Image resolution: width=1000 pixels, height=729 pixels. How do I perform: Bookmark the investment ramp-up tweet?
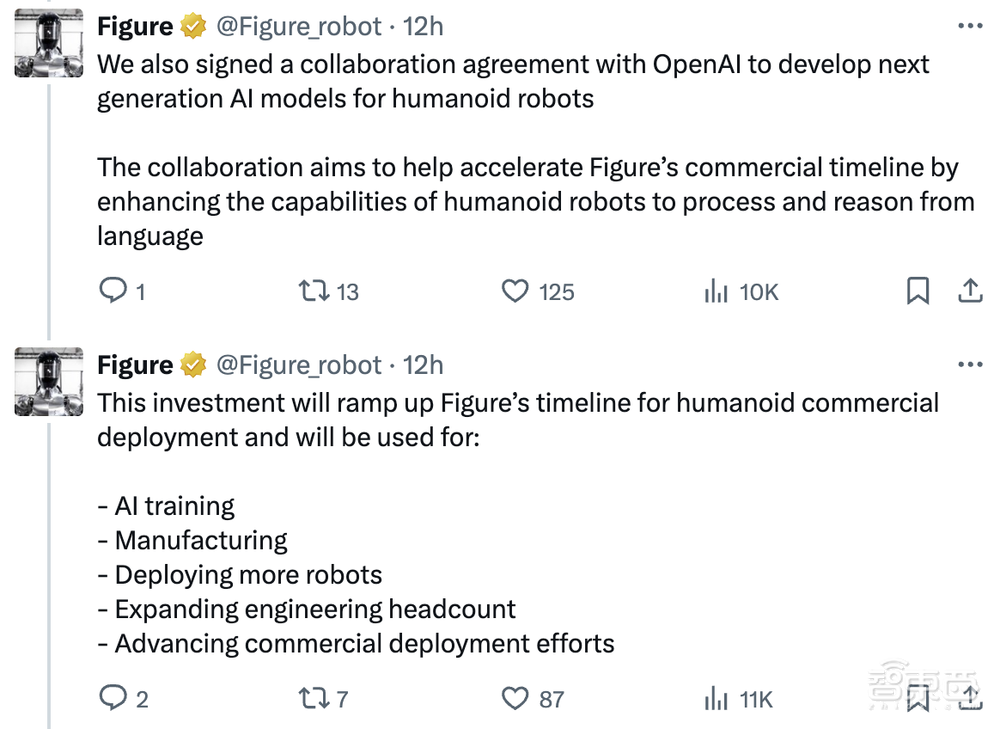click(919, 699)
